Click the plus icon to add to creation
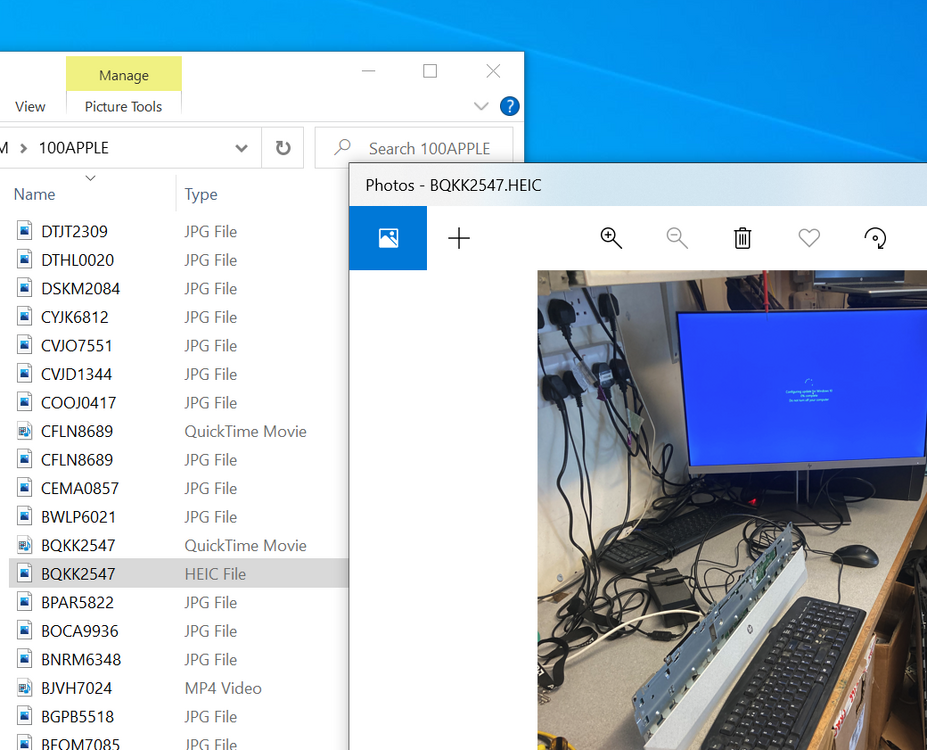Screen dimensions: 927x750 459,238
